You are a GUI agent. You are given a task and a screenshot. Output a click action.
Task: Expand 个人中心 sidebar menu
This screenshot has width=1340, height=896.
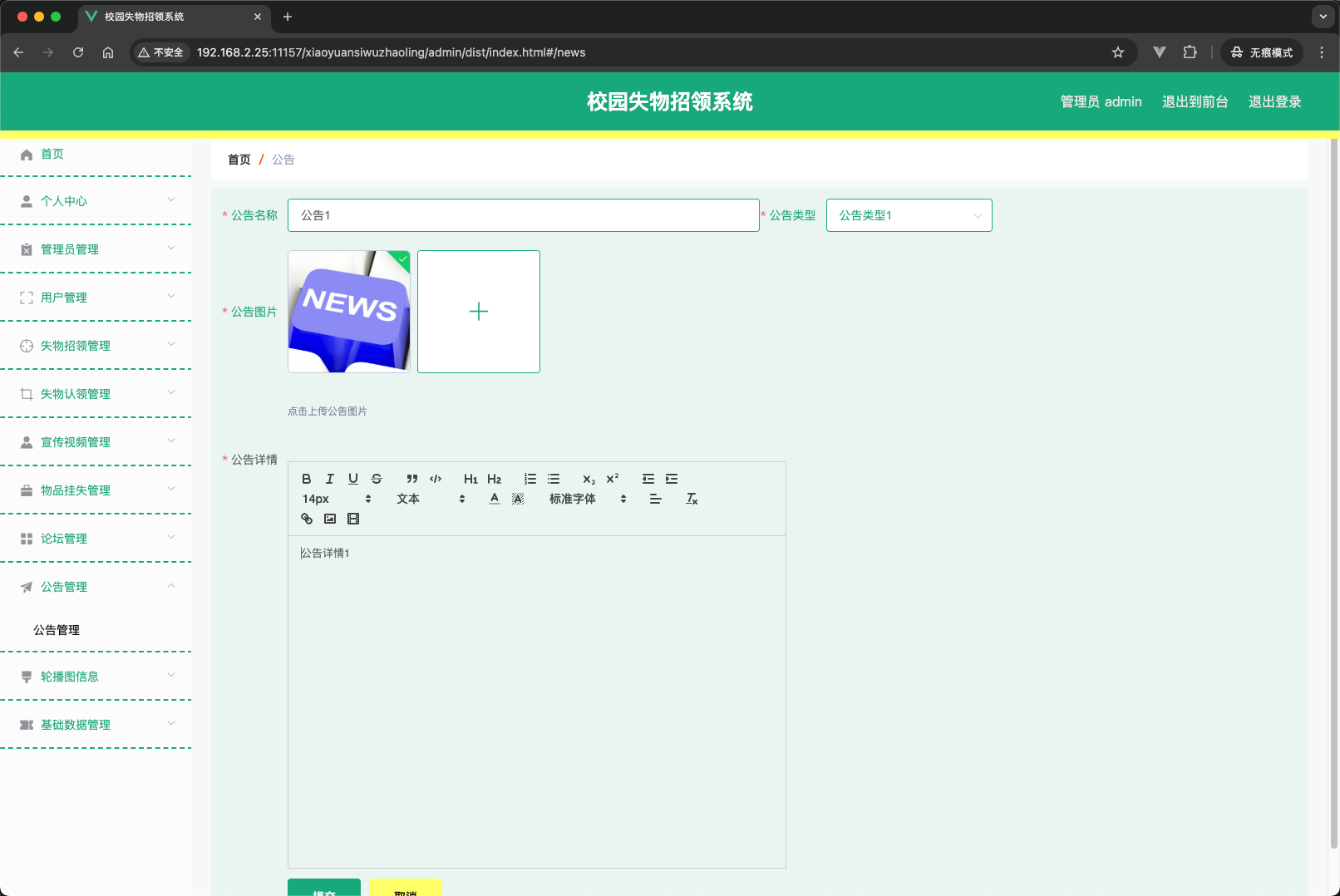[x=96, y=201]
